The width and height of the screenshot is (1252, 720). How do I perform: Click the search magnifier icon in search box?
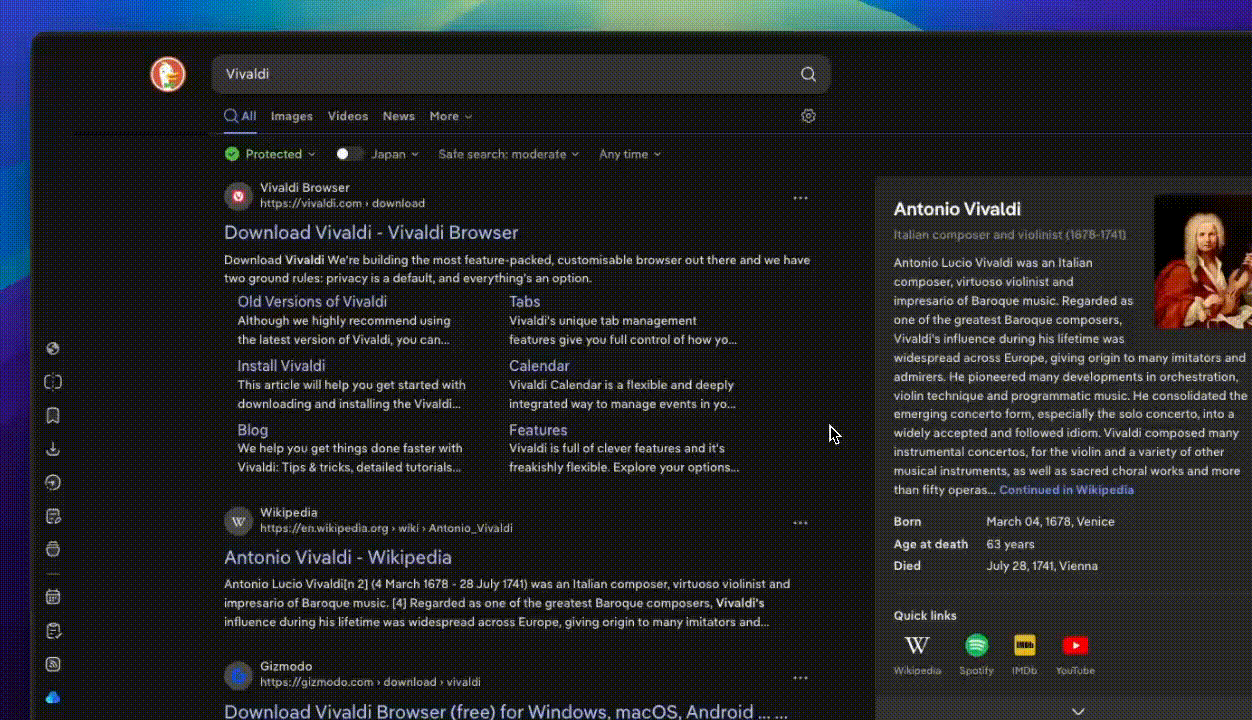point(808,74)
